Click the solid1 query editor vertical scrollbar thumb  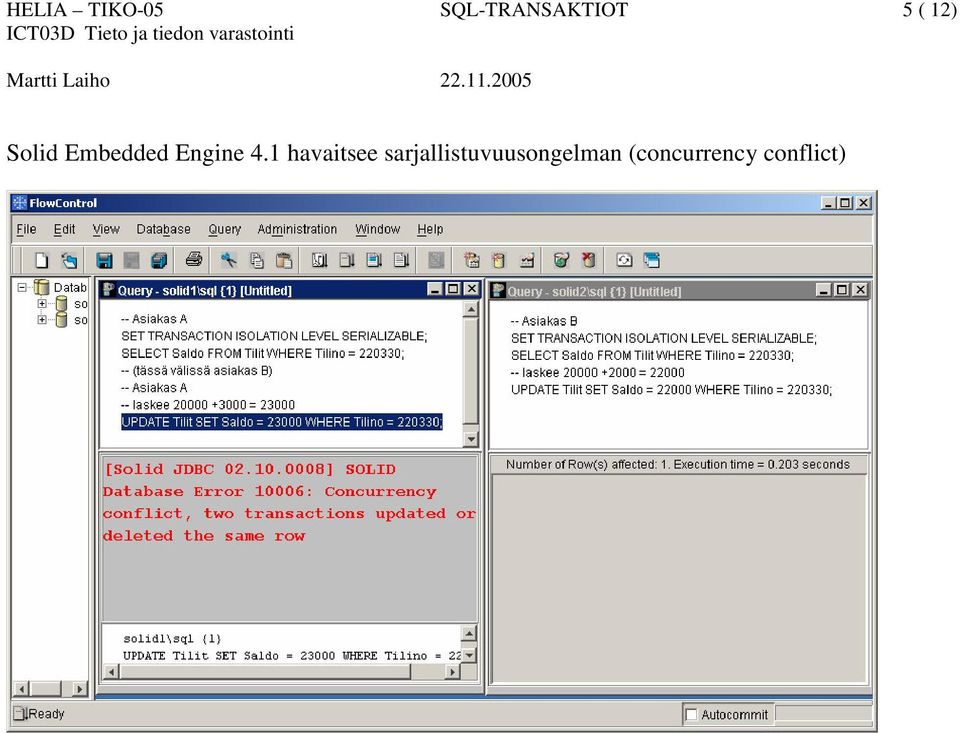[470, 370]
